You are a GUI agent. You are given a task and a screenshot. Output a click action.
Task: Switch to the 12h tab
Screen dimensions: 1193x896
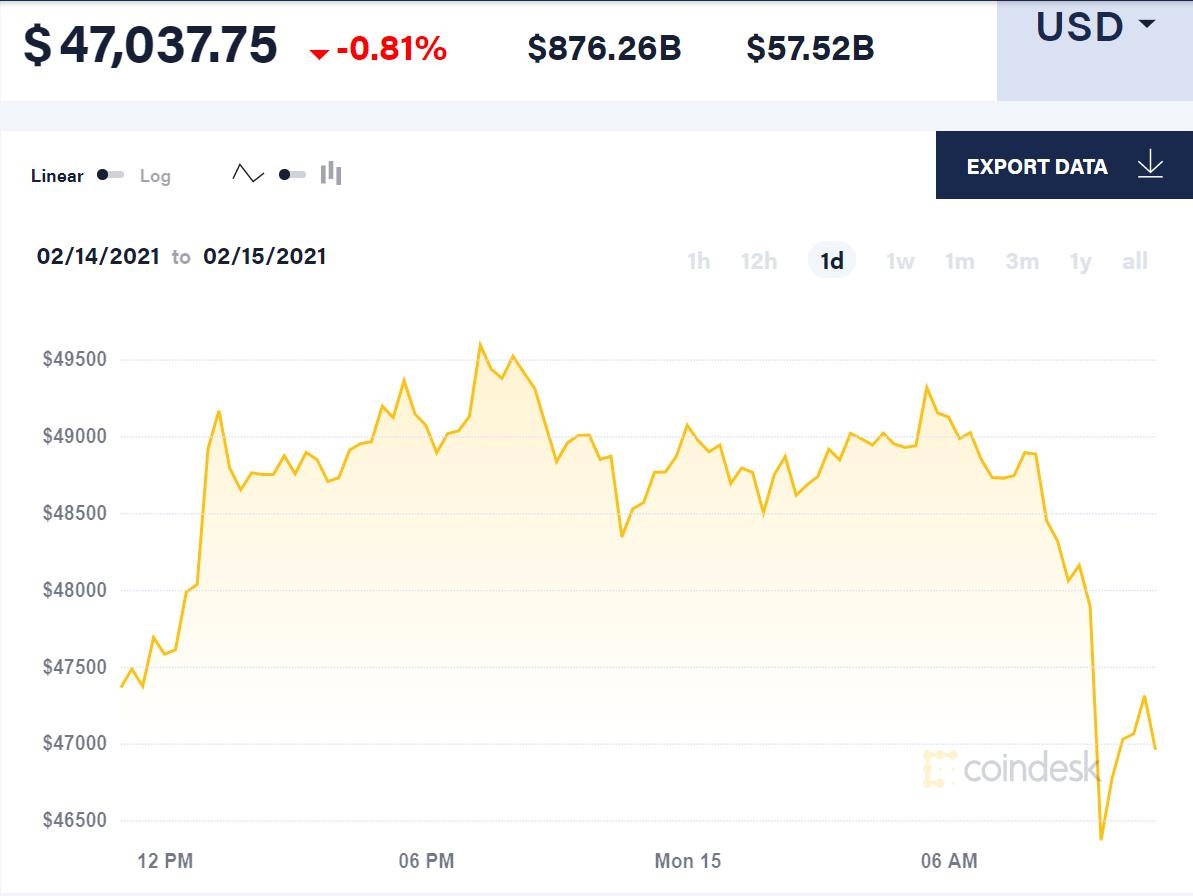[760, 261]
